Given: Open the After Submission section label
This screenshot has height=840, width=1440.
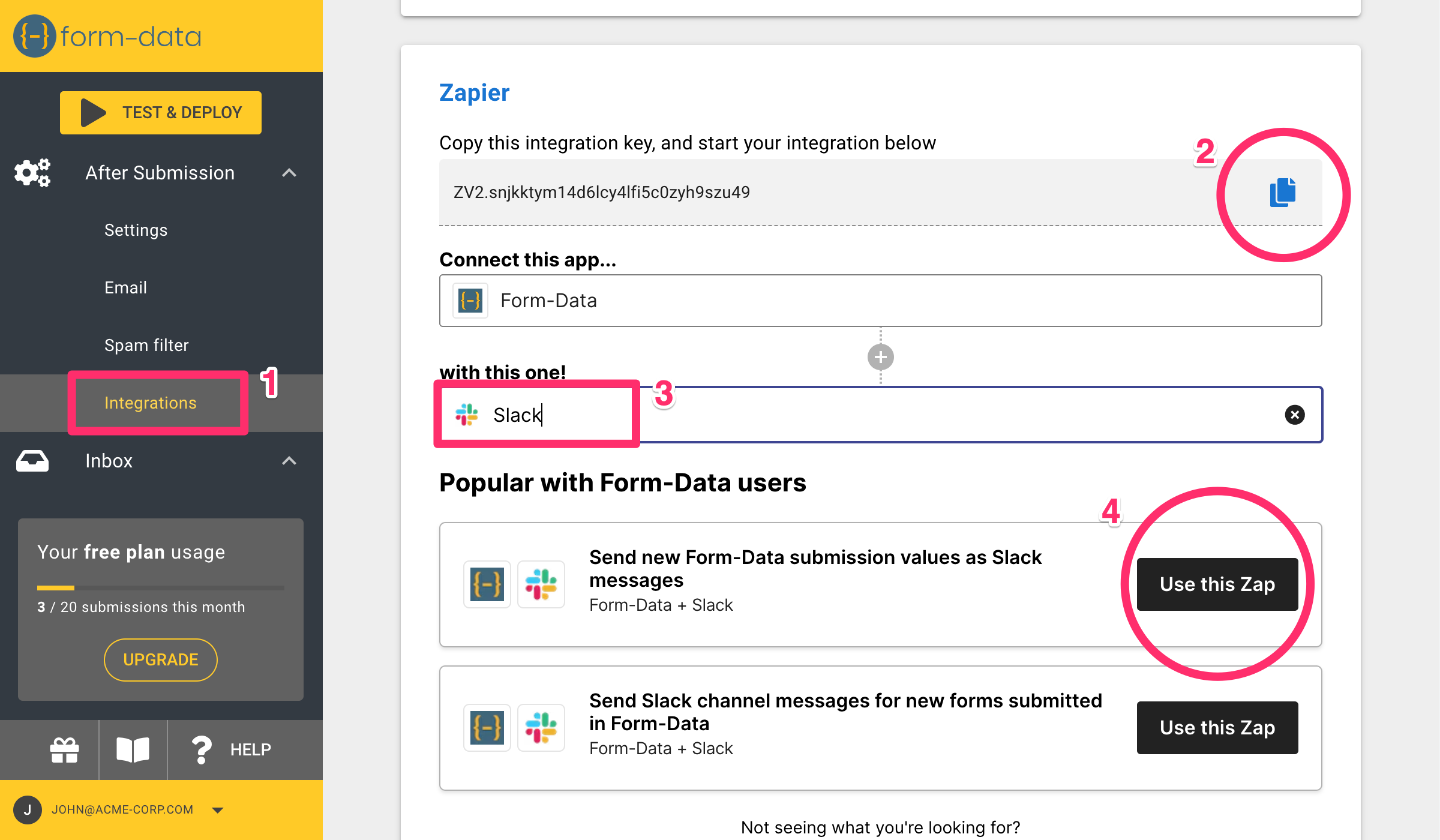Looking at the screenshot, I should (160, 173).
